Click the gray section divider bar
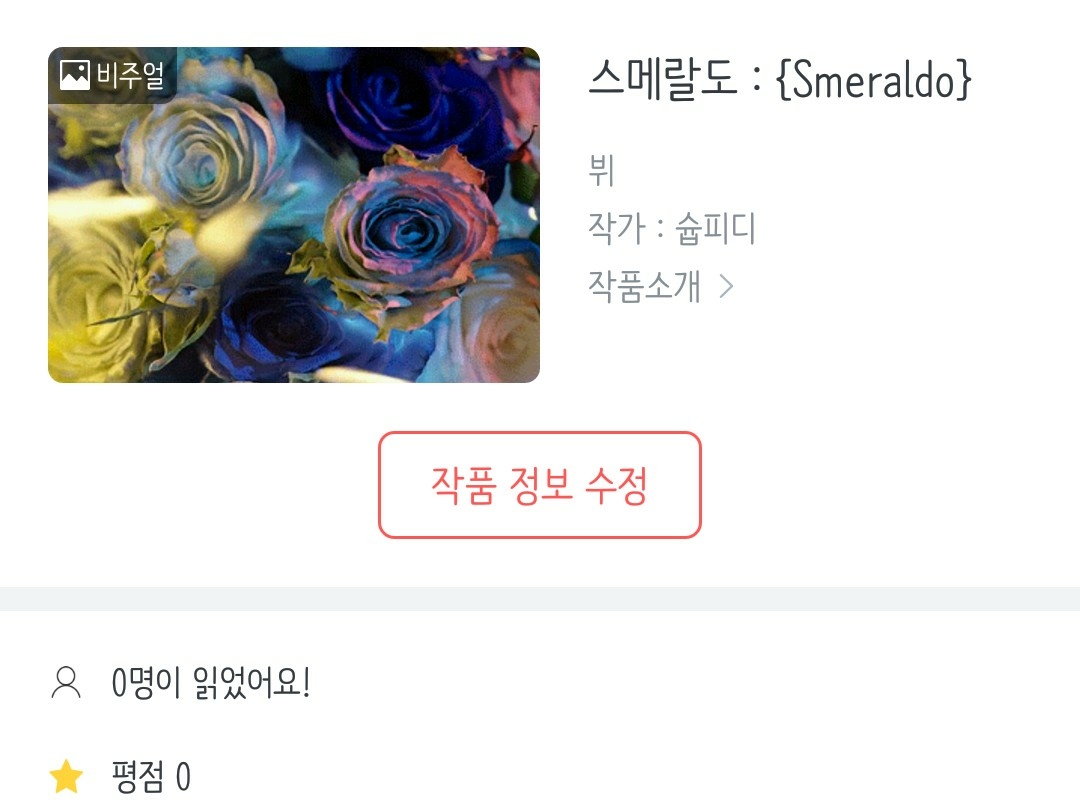This screenshot has height=810, width=1080. coord(540,599)
